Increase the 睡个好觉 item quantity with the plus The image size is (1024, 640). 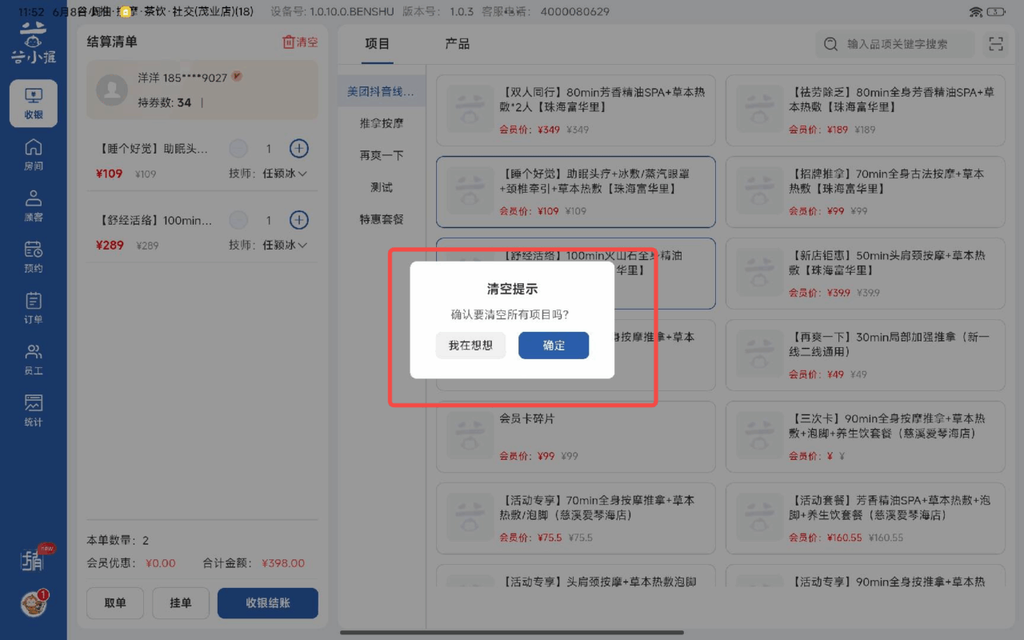pos(299,148)
